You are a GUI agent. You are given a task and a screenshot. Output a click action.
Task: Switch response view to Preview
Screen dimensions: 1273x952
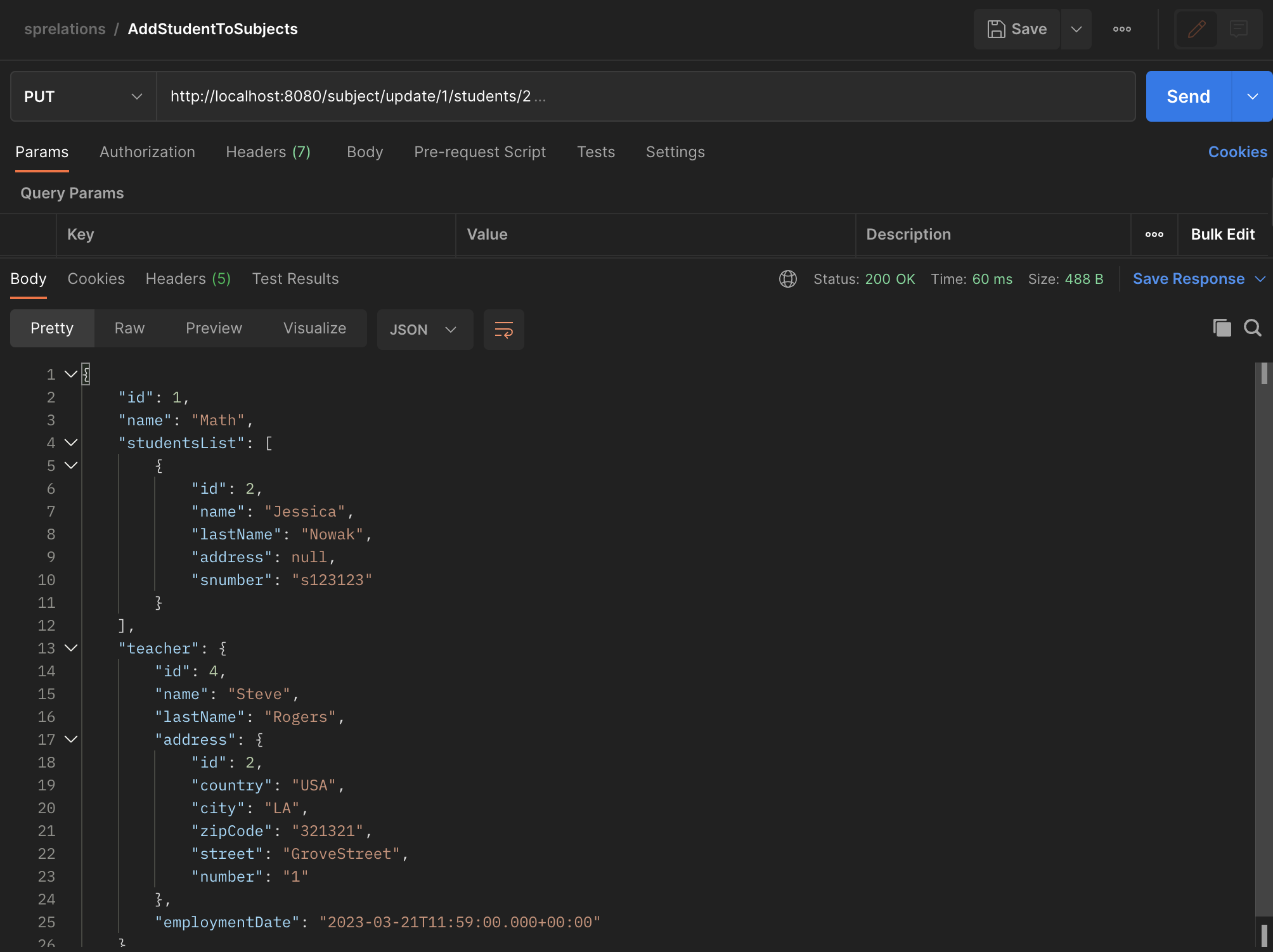click(214, 328)
